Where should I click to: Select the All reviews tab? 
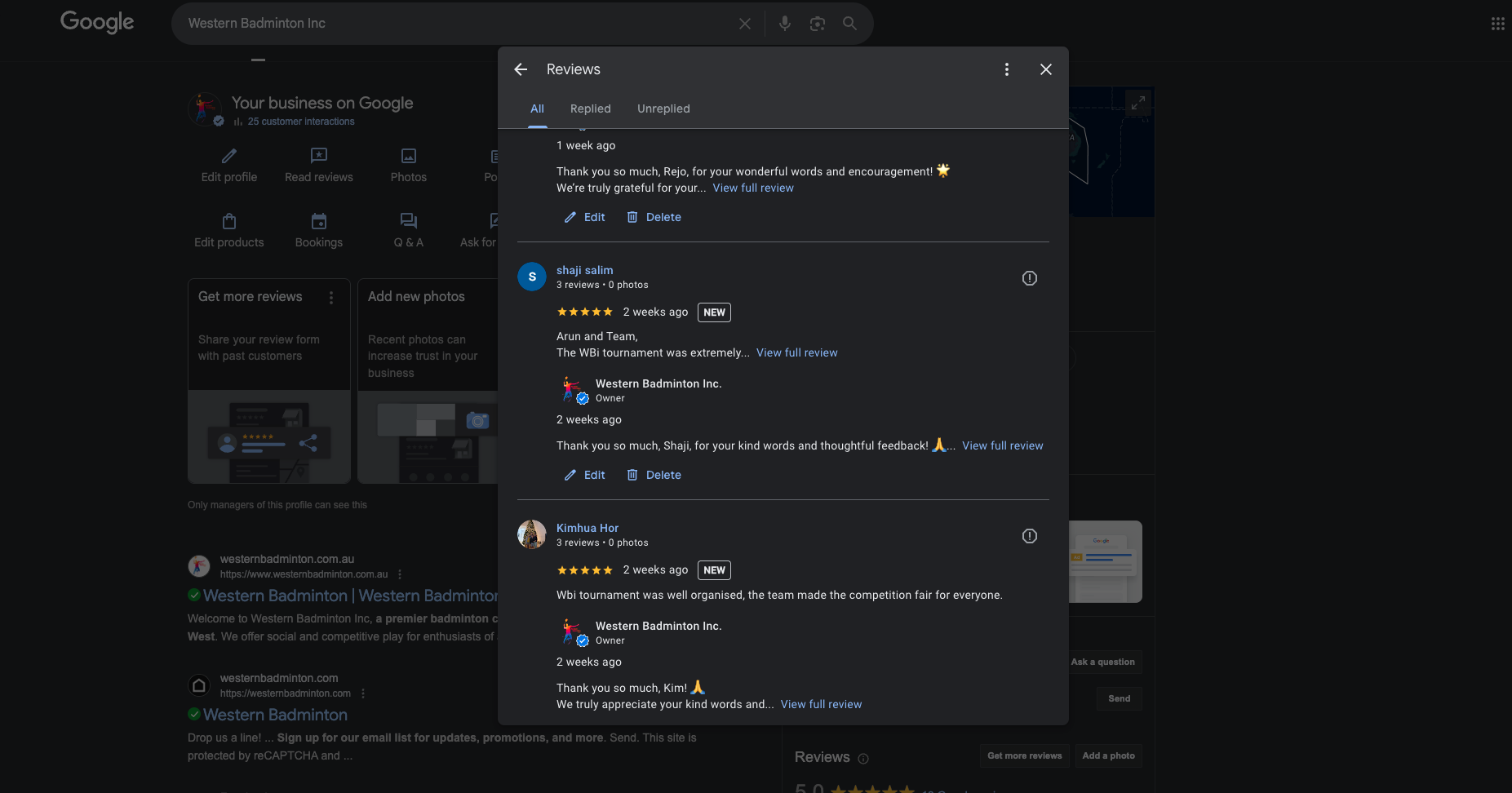tap(537, 109)
